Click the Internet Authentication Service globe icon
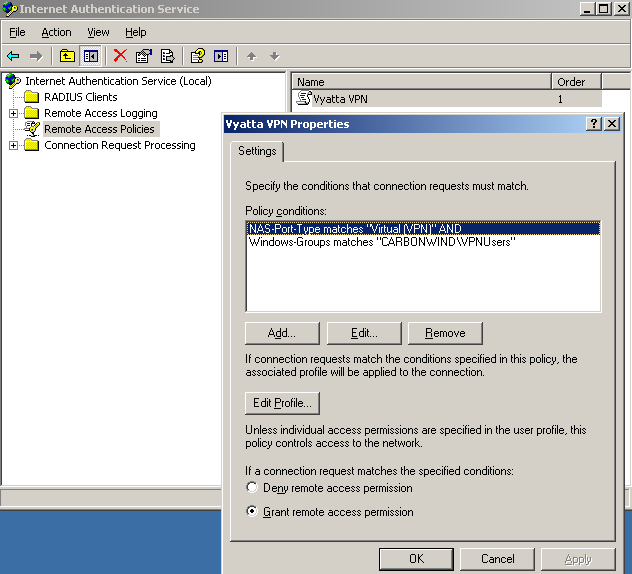 pyautogui.click(x=13, y=81)
